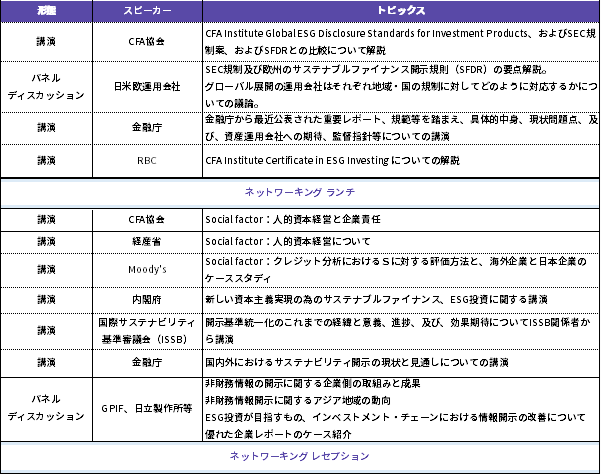Select the topic line 'SEC規制及び欧州のサステナブルファイナンス開示規則'

pos(377,70)
